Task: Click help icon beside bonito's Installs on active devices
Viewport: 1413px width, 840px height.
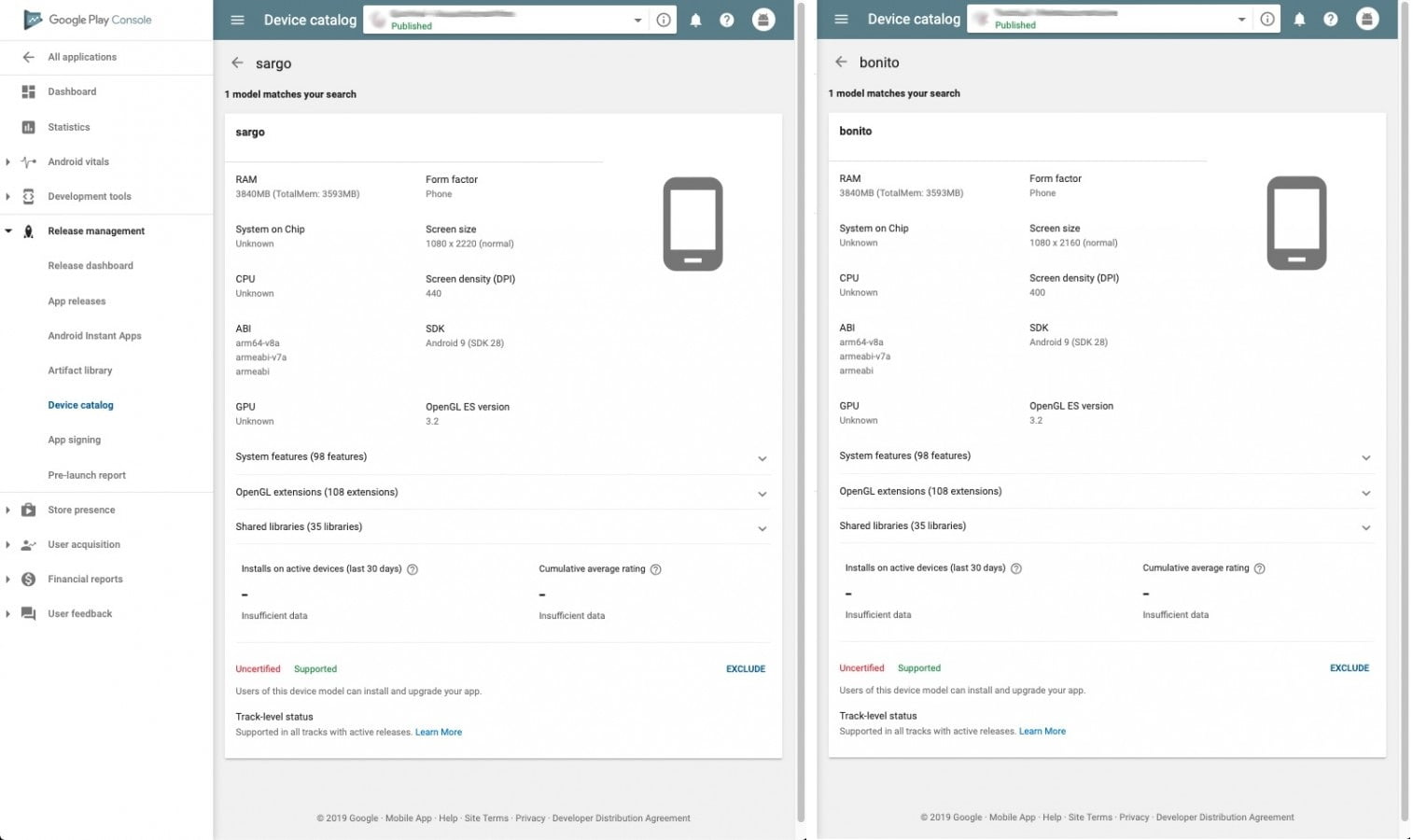Action: (x=1016, y=568)
